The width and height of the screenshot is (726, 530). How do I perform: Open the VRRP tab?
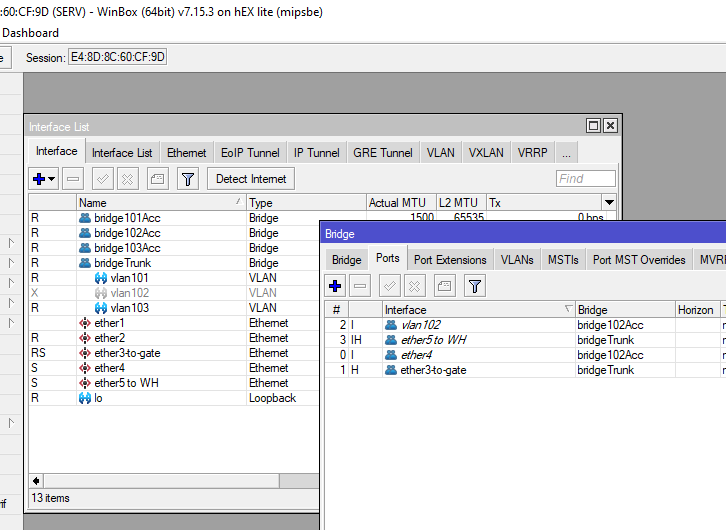532,153
